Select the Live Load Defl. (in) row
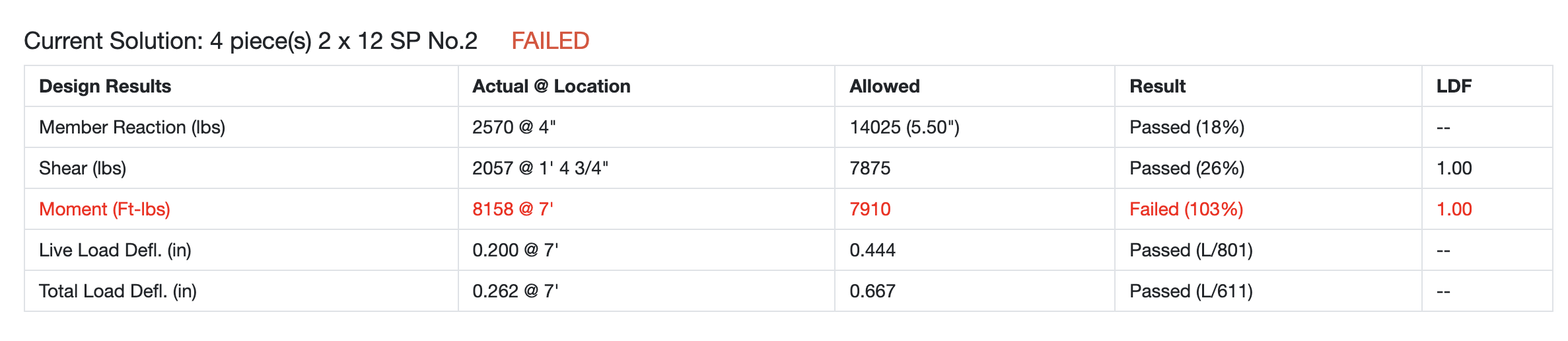Viewport: 1568px width, 341px height. (789, 250)
